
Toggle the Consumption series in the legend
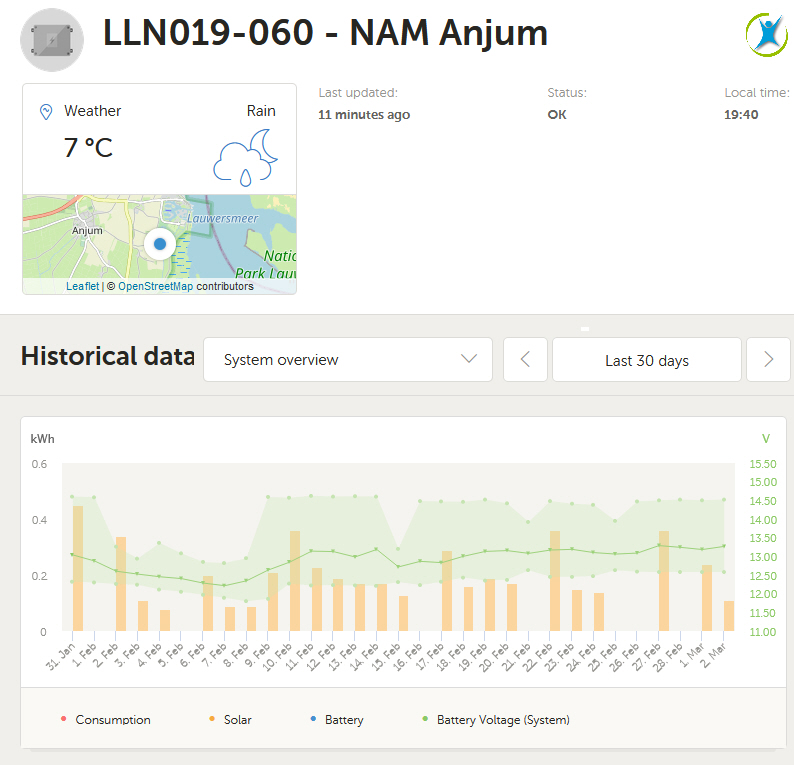coord(105,719)
